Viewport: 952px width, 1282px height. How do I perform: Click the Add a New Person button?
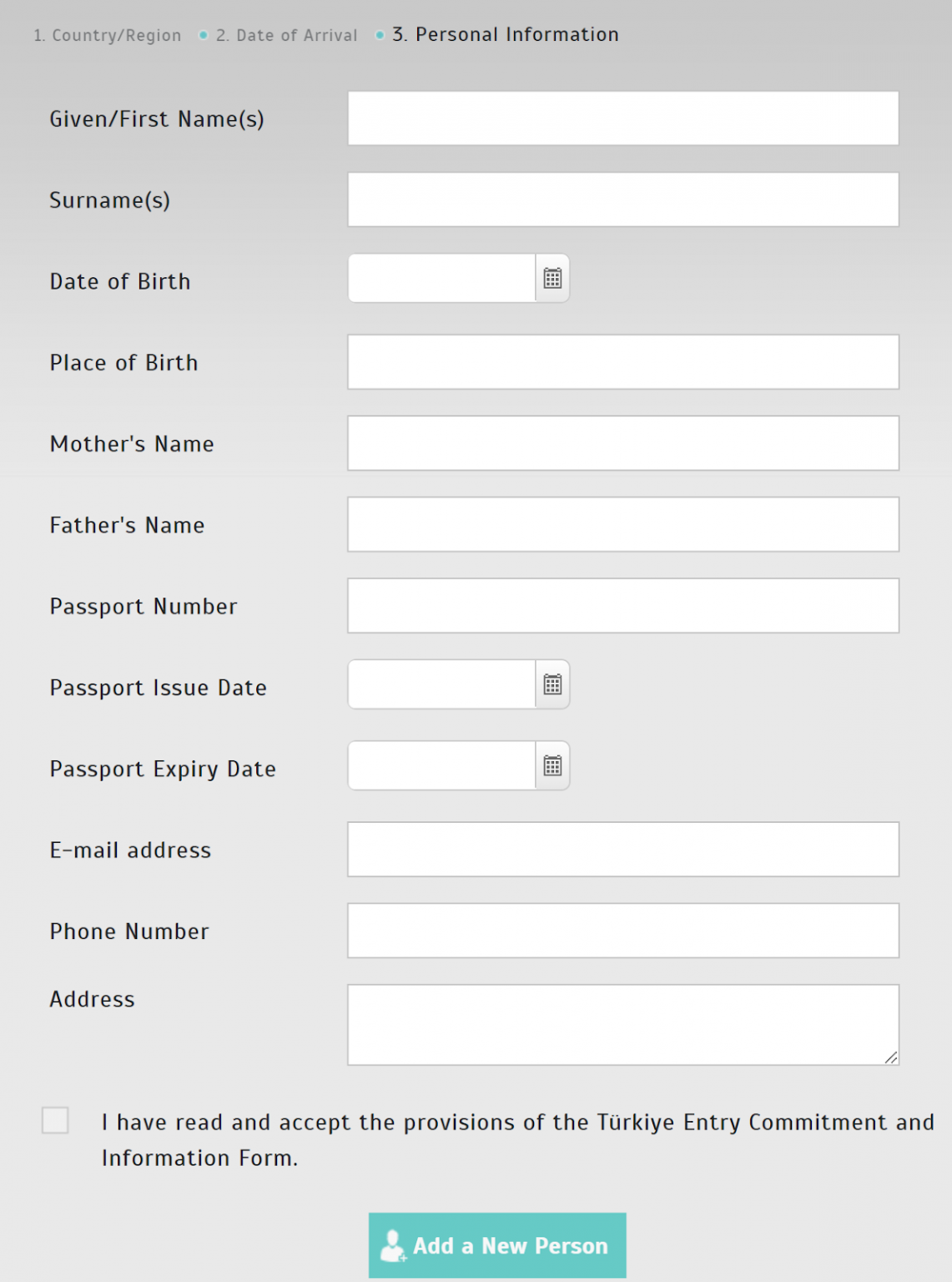[497, 1245]
